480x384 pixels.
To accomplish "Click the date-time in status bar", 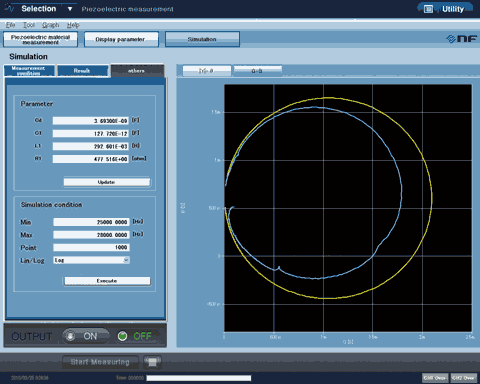I will [x=30, y=378].
